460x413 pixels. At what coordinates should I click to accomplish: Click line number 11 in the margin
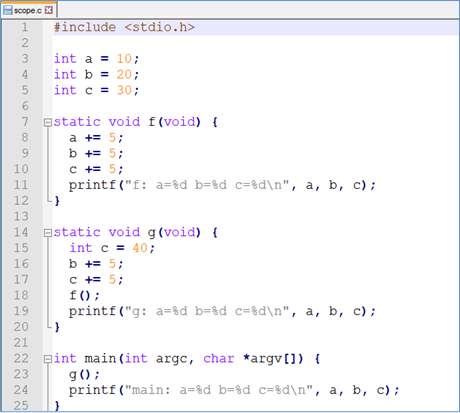[21, 185]
